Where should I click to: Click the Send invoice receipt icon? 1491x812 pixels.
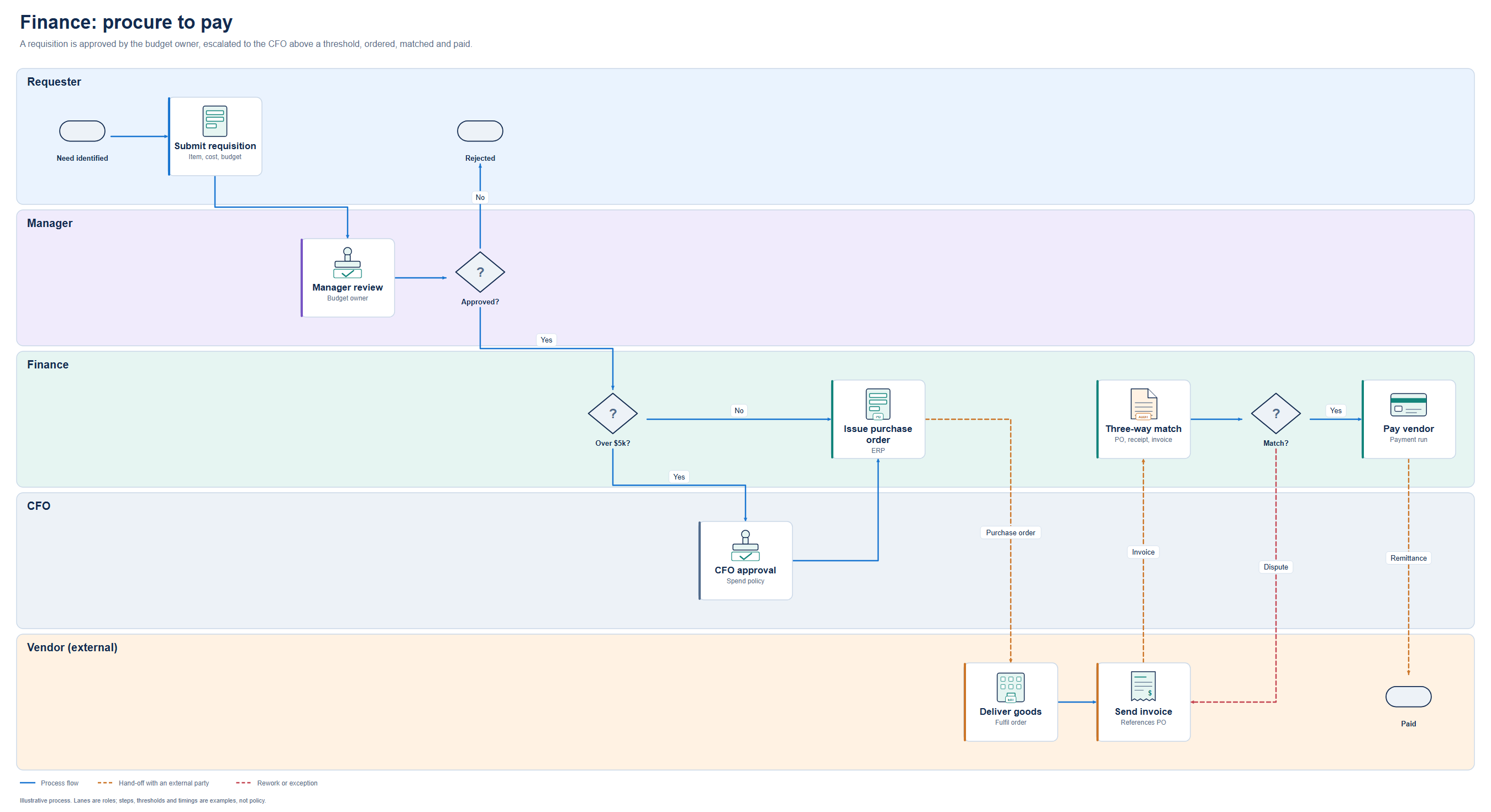[1143, 687]
